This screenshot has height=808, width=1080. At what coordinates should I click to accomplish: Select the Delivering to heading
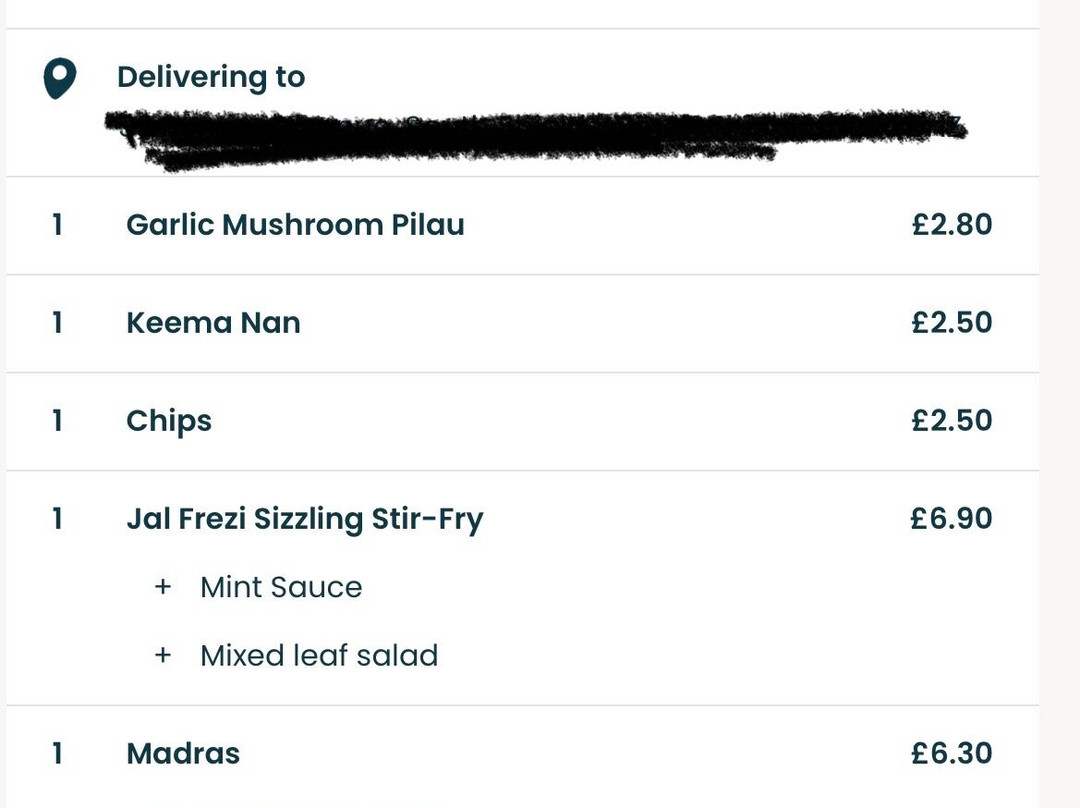(x=211, y=76)
